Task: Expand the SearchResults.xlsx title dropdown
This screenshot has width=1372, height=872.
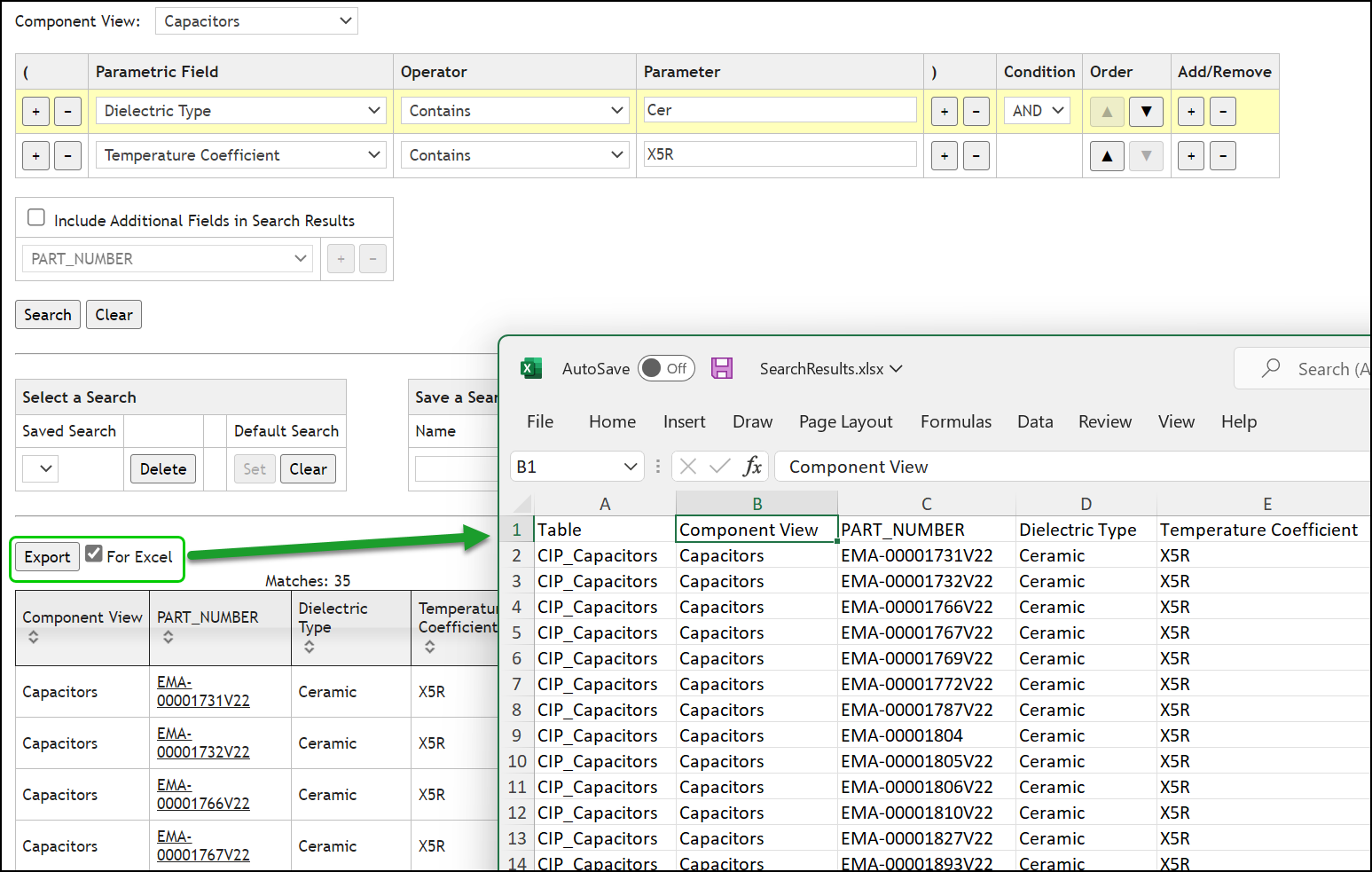Action: click(896, 368)
